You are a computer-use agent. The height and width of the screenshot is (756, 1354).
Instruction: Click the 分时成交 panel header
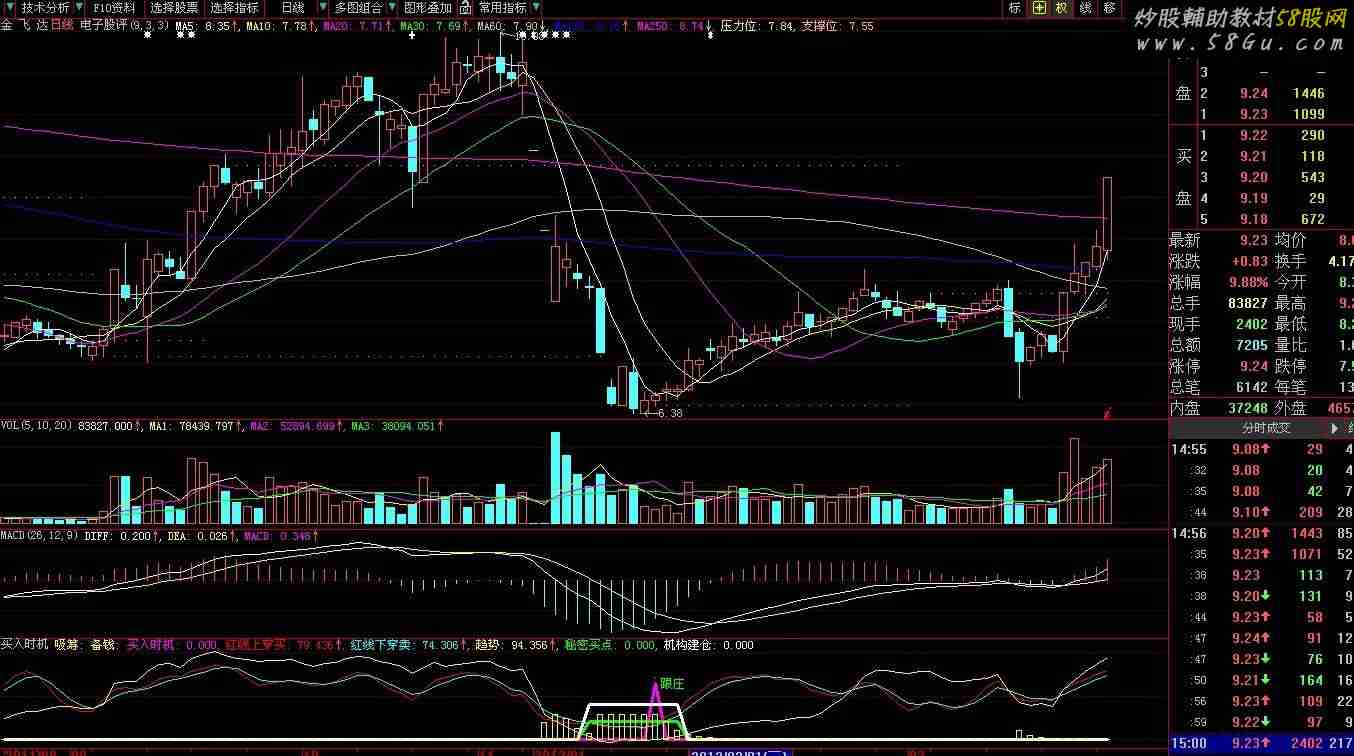tap(1266, 427)
